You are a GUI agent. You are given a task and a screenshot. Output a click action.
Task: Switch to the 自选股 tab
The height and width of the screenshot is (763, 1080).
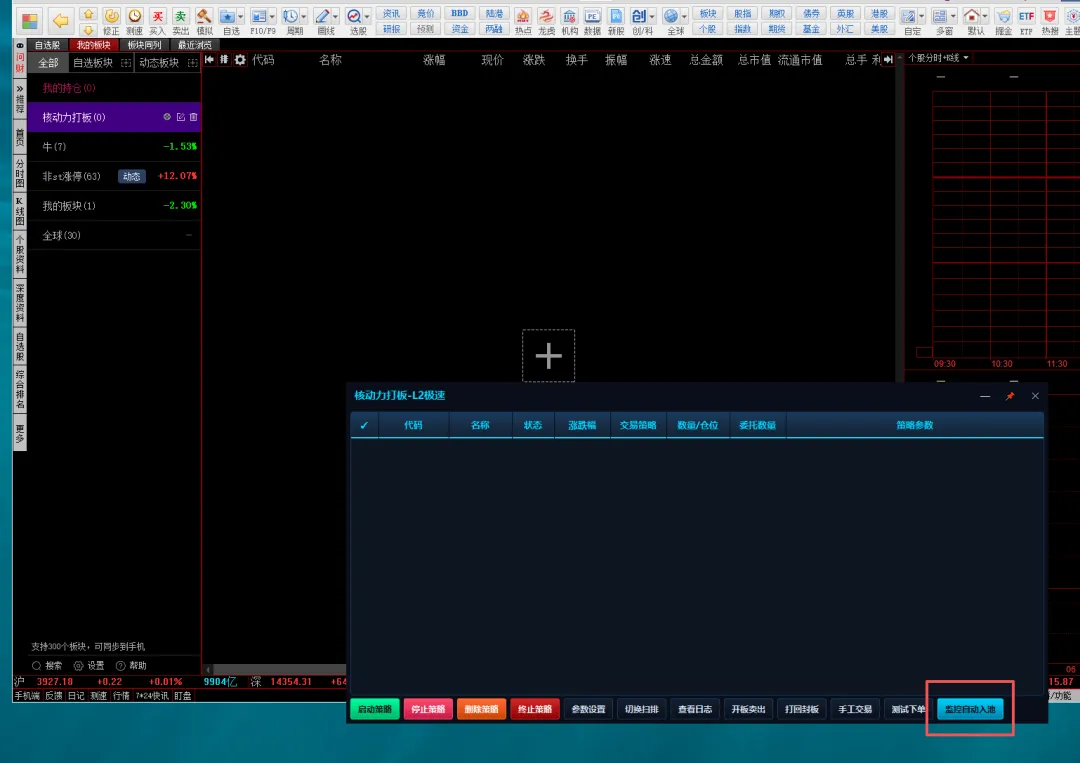pyautogui.click(x=48, y=45)
